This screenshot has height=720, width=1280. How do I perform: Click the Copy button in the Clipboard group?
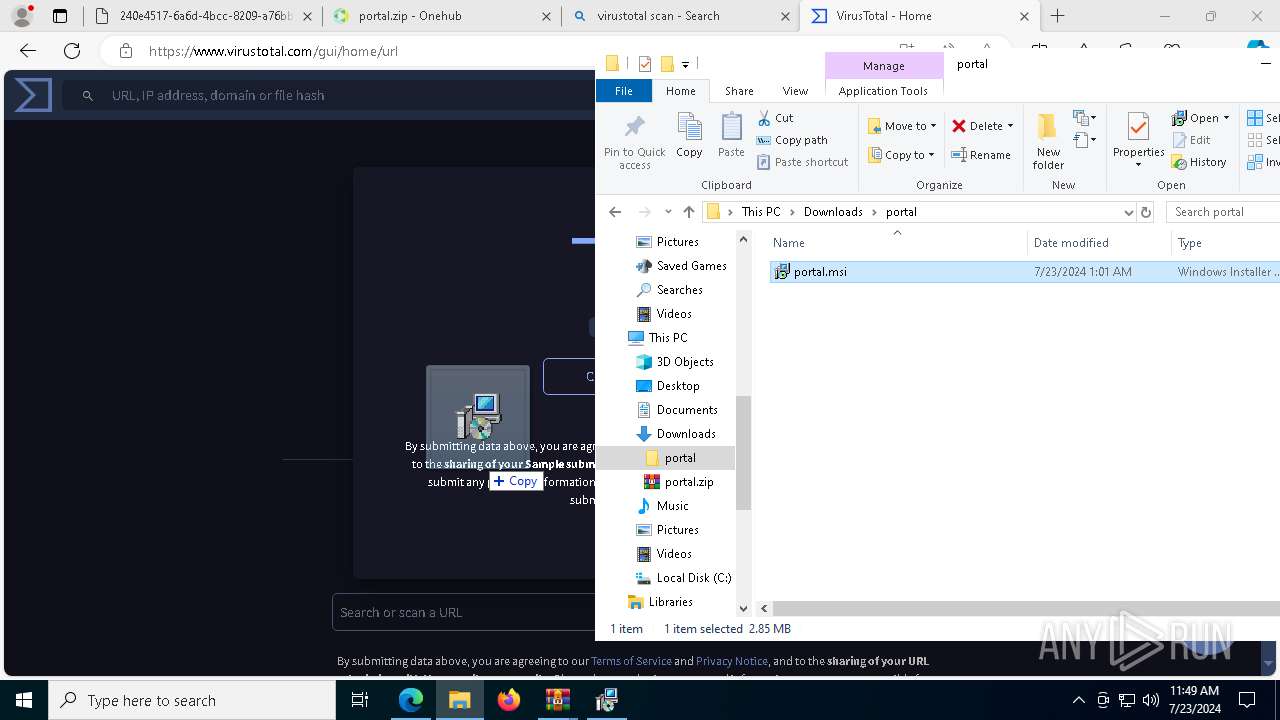(689, 135)
